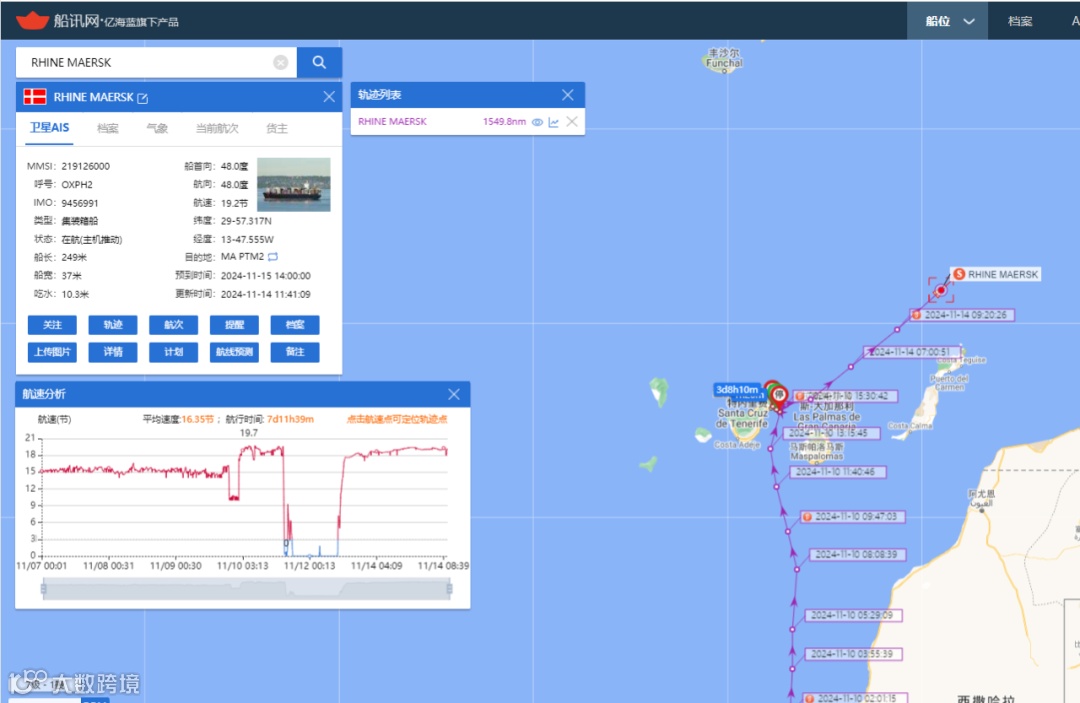This screenshot has width=1080, height=703.
Task: Click the IMO value 9456991
Action: click(x=80, y=203)
